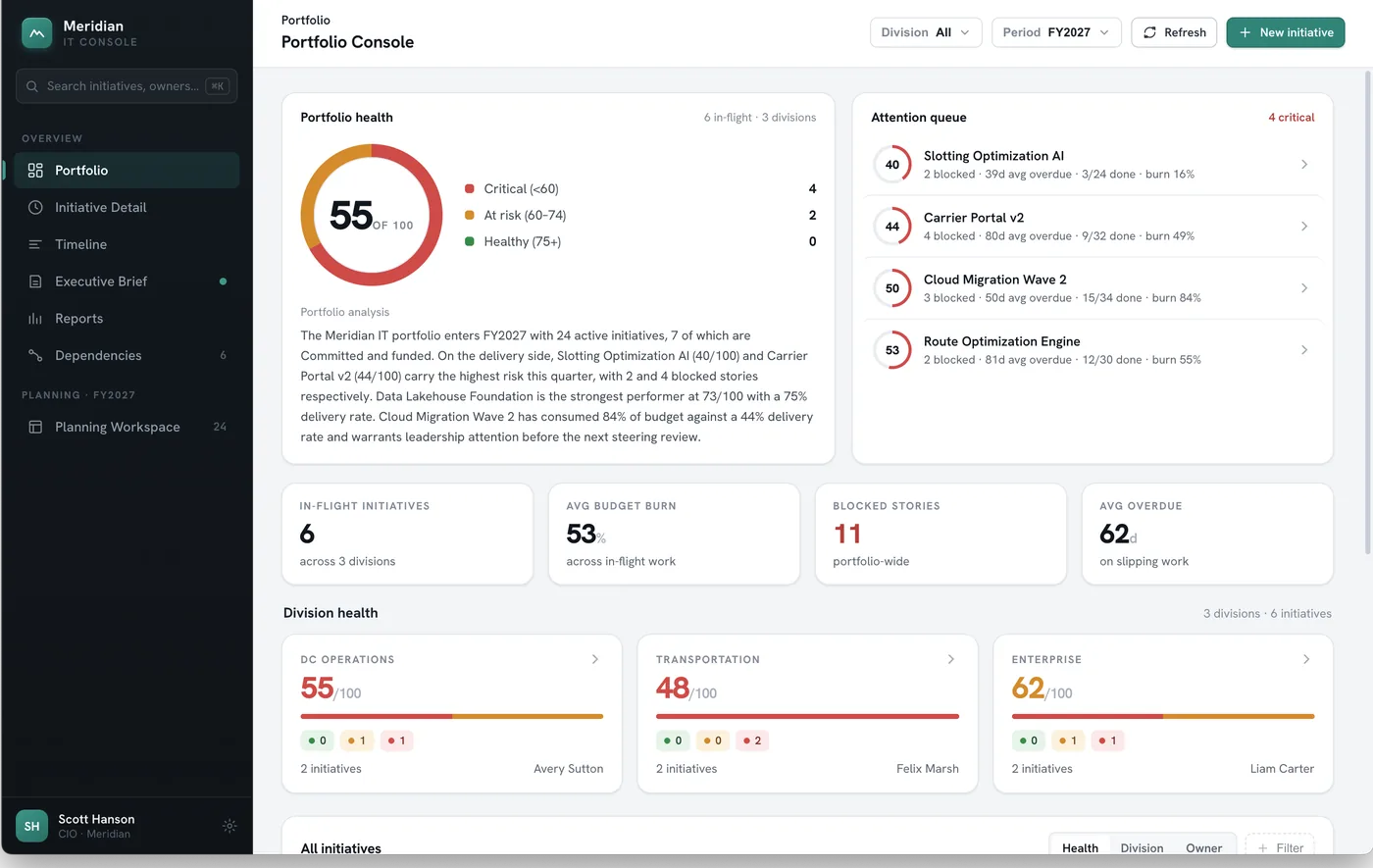Image resolution: width=1373 pixels, height=868 pixels.
Task: Click the Transportation health progress bar
Action: click(807, 717)
